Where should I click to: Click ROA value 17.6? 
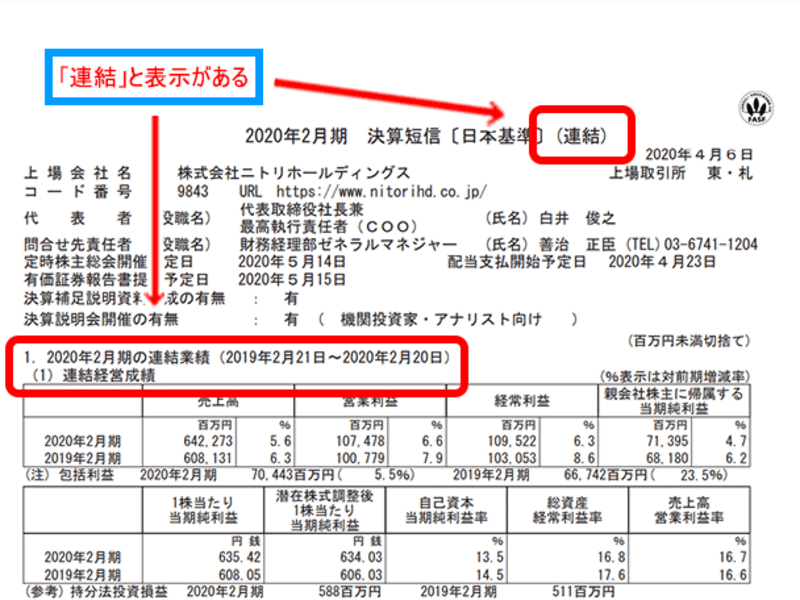(611, 575)
